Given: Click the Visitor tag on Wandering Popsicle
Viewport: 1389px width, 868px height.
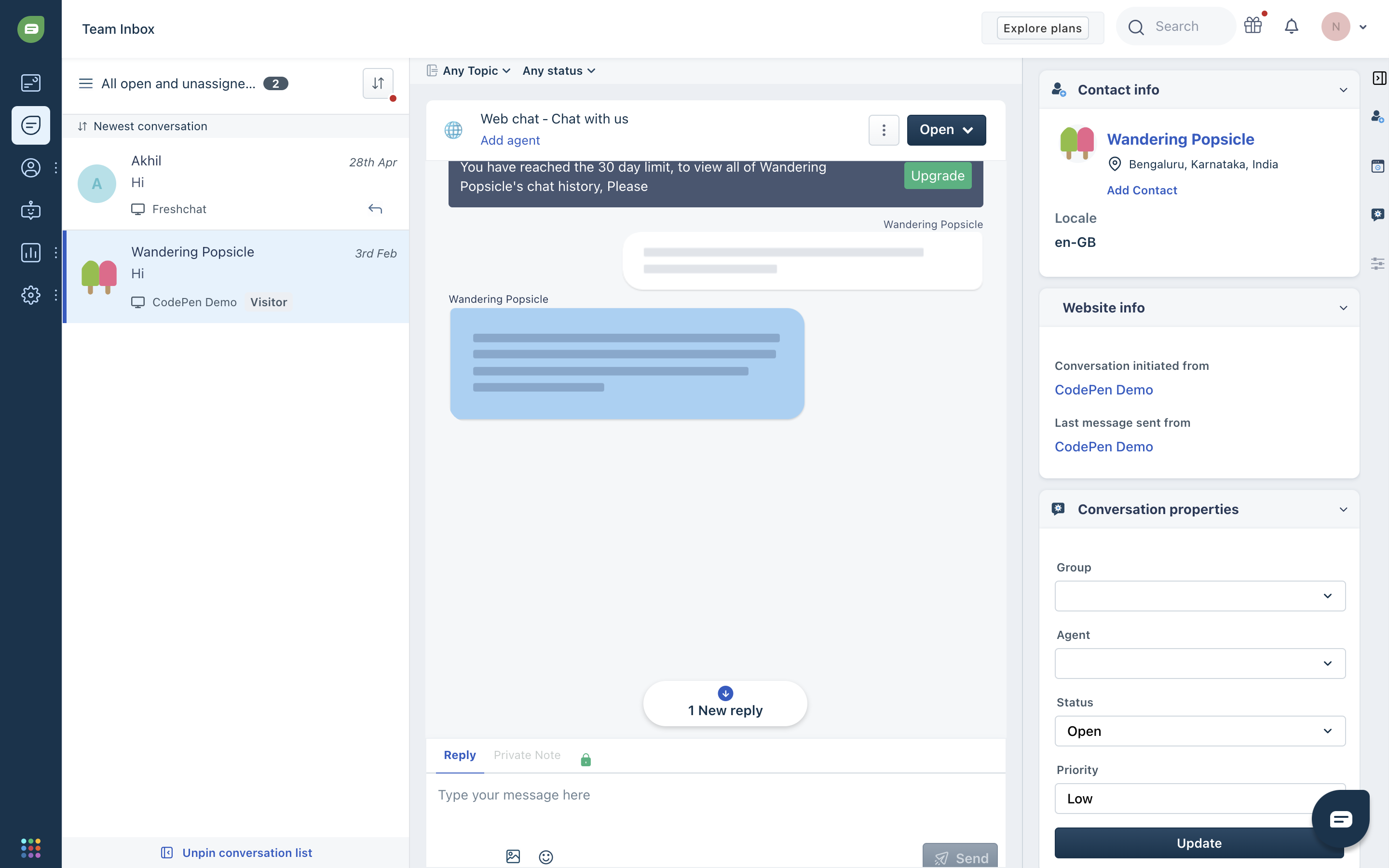Looking at the screenshot, I should click(x=268, y=302).
